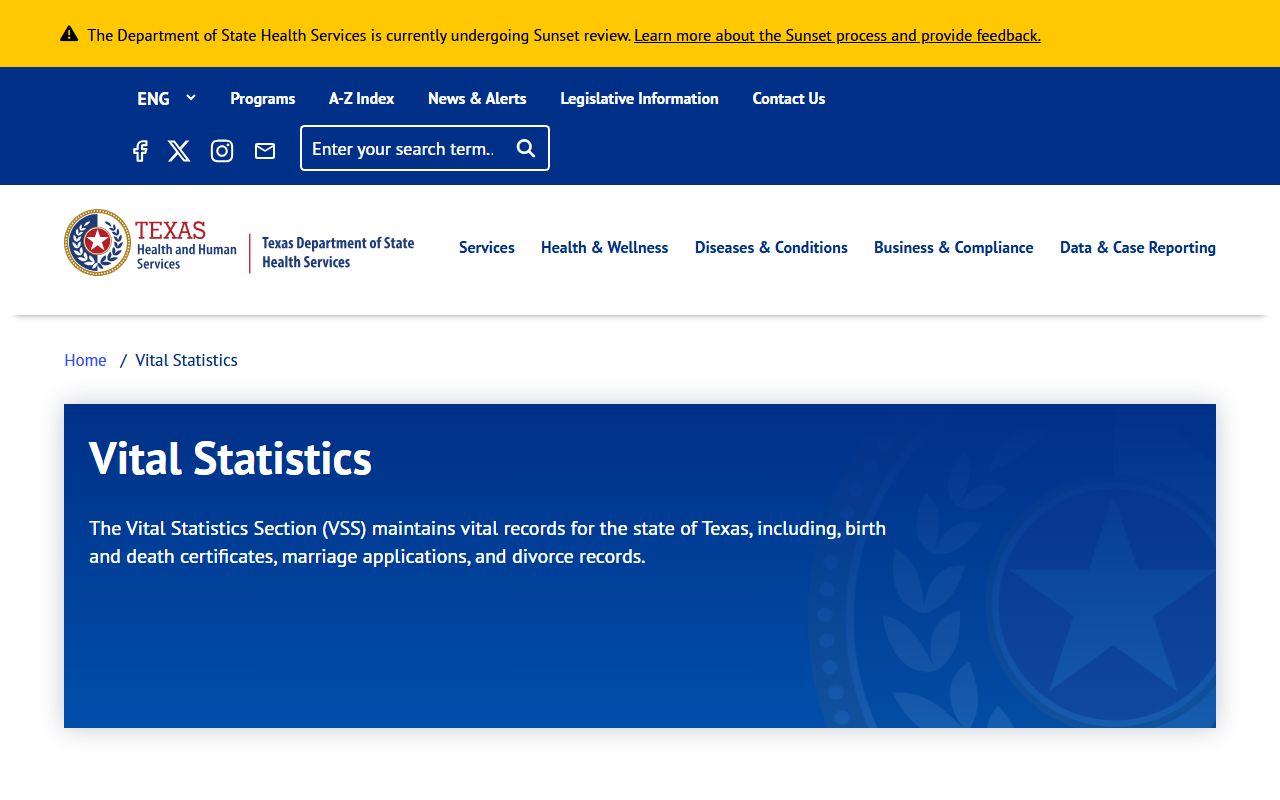Expand the ENG language dropdown
This screenshot has height=800, width=1280.
[x=166, y=98]
